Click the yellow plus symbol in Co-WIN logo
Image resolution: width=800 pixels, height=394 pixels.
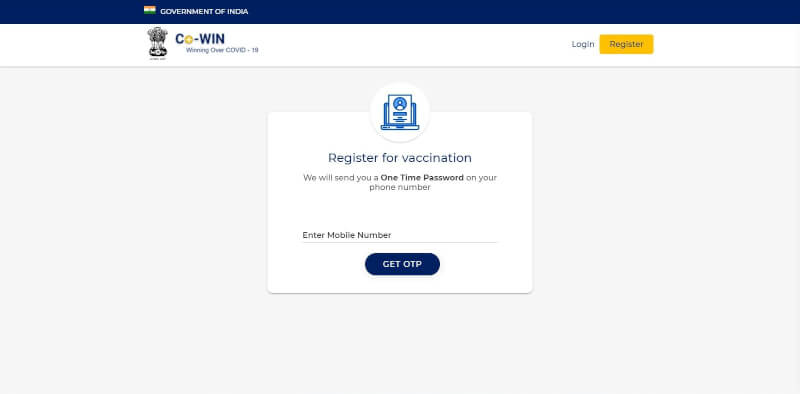(189, 40)
